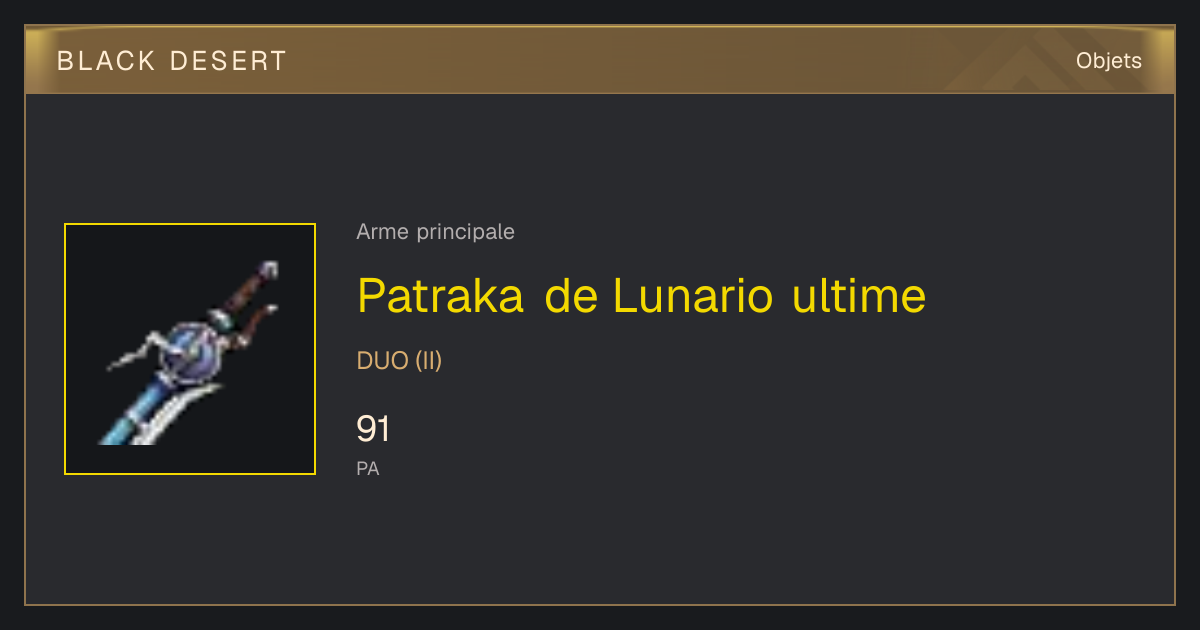The height and width of the screenshot is (630, 1200).
Task: Click the word Patraka in the title
Action: pos(441,295)
